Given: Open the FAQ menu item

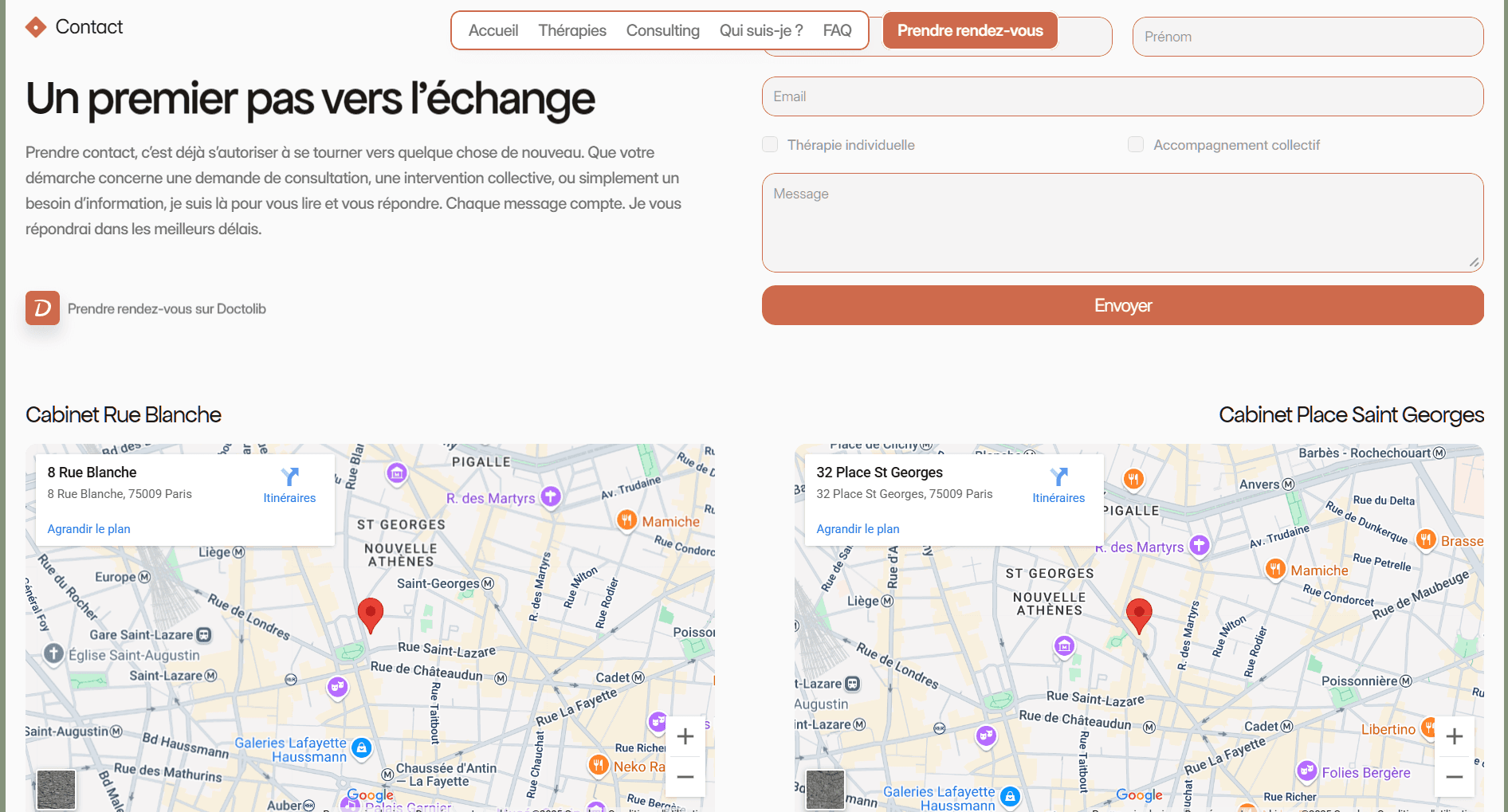Looking at the screenshot, I should click(x=837, y=30).
